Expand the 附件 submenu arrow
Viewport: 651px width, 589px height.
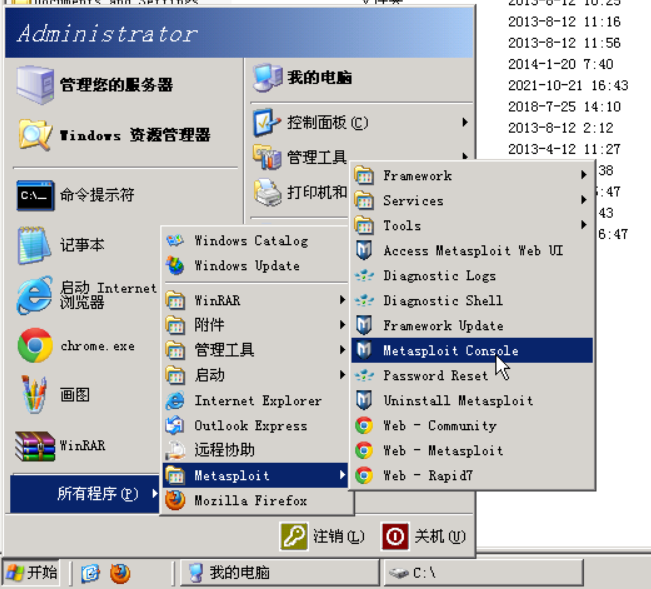342,325
